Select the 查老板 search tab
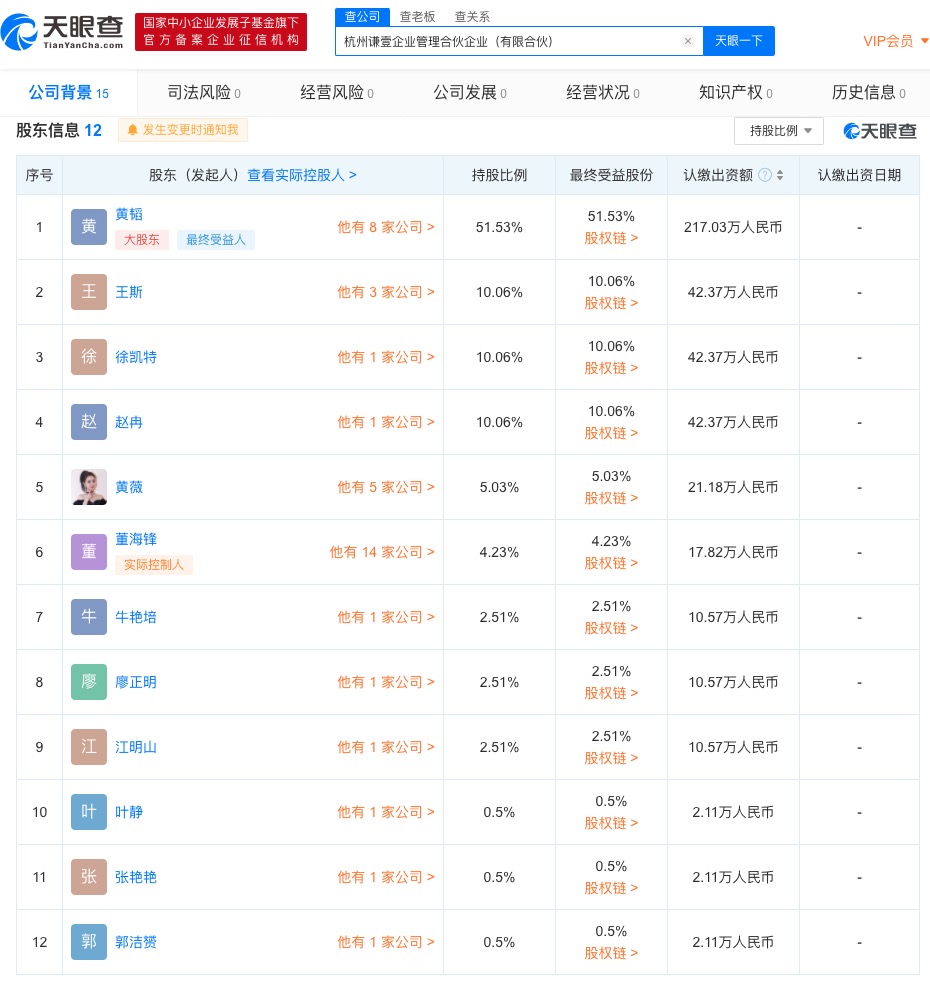 [x=417, y=16]
